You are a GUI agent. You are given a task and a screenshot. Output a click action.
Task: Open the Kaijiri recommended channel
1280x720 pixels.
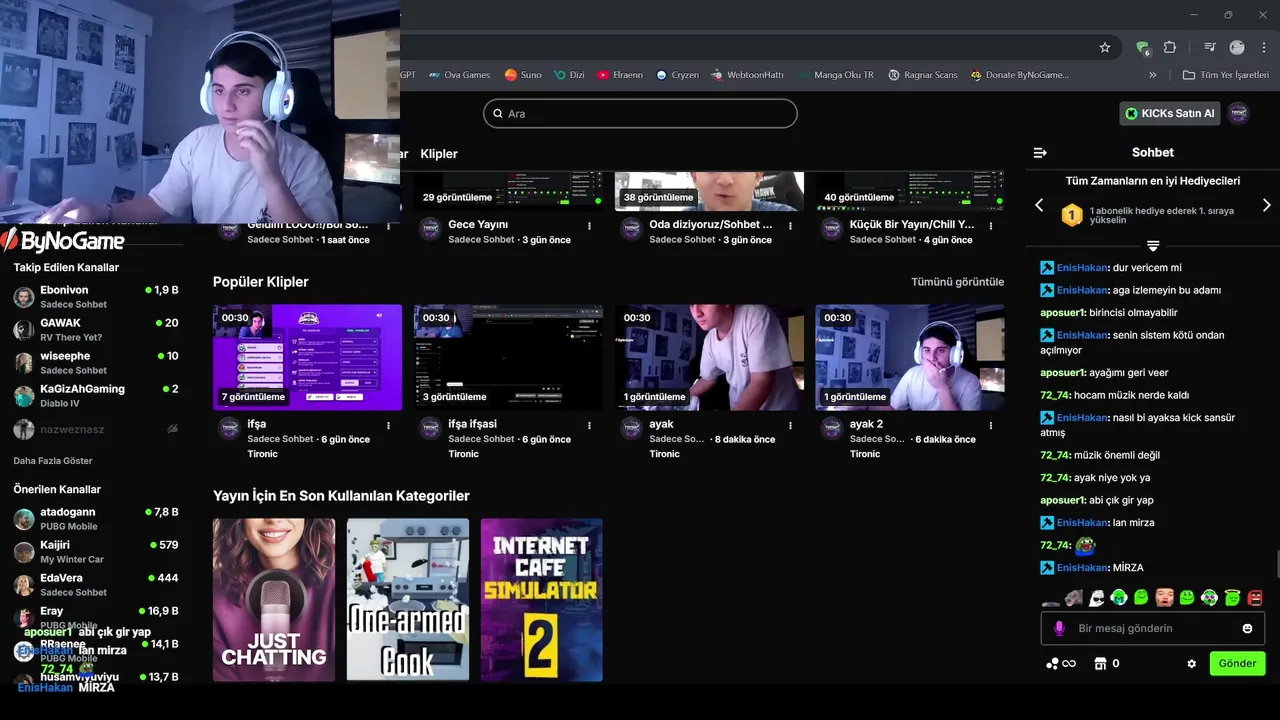tap(96, 551)
